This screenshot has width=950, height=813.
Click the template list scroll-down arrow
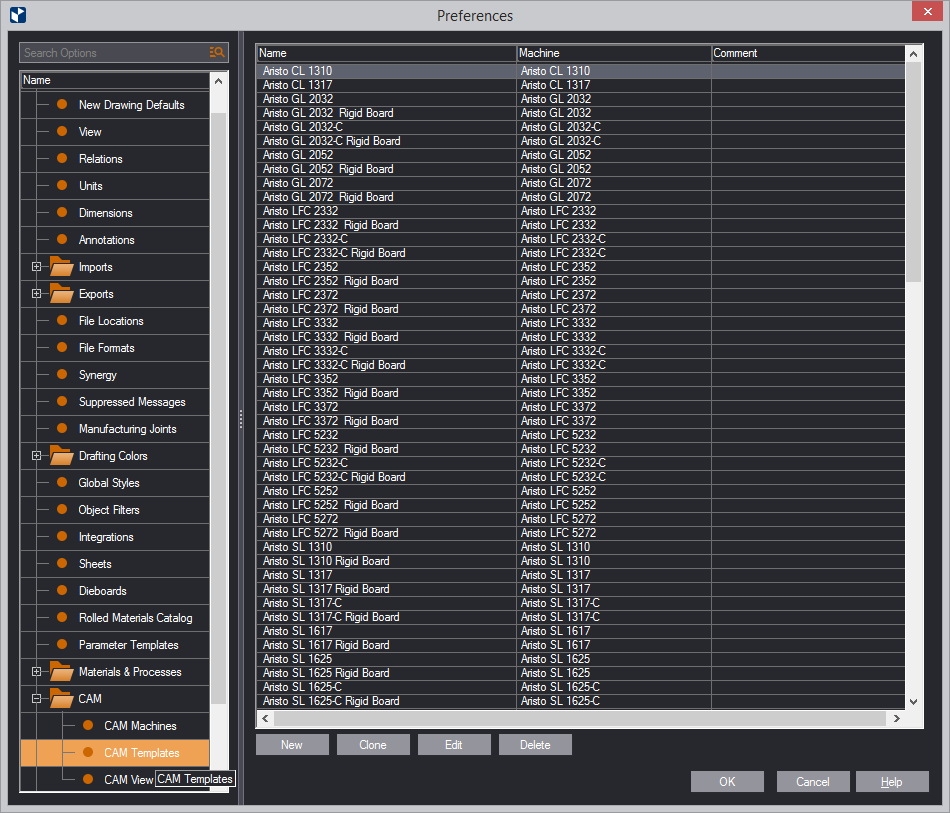914,702
